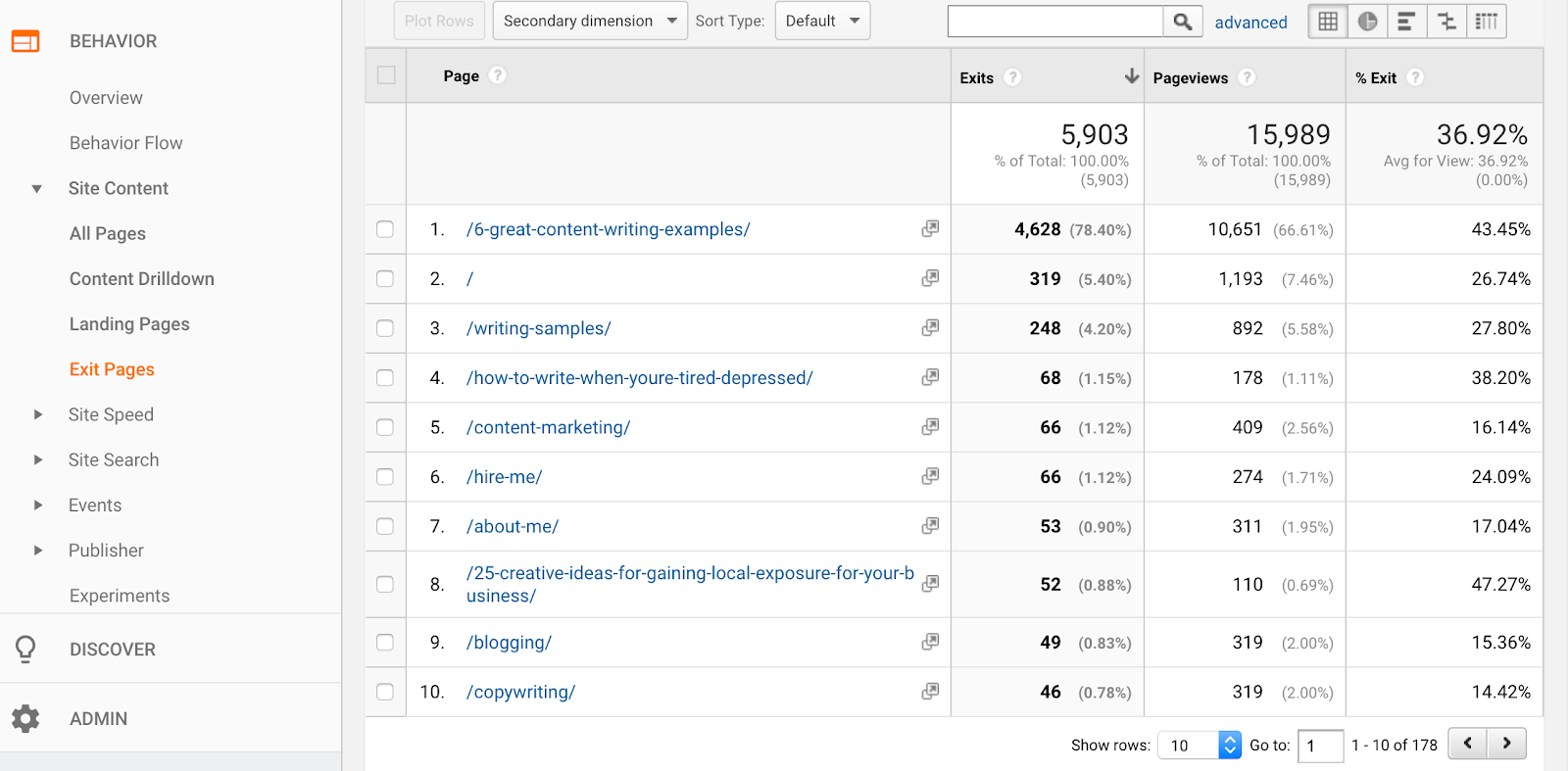Screen dimensions: 1568x771
Task: Sort by the Pageviews column header
Action: point(1191,77)
